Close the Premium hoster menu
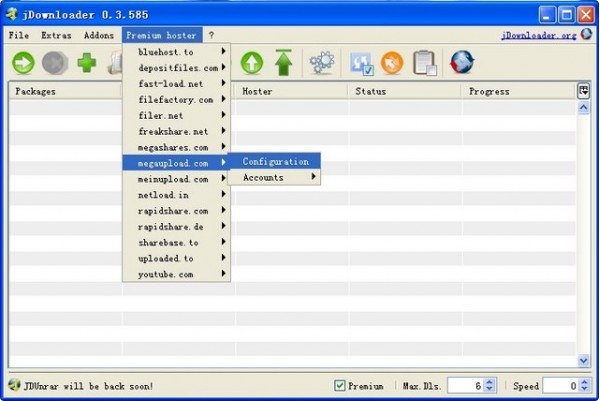This screenshot has width=600, height=401. (x=162, y=35)
